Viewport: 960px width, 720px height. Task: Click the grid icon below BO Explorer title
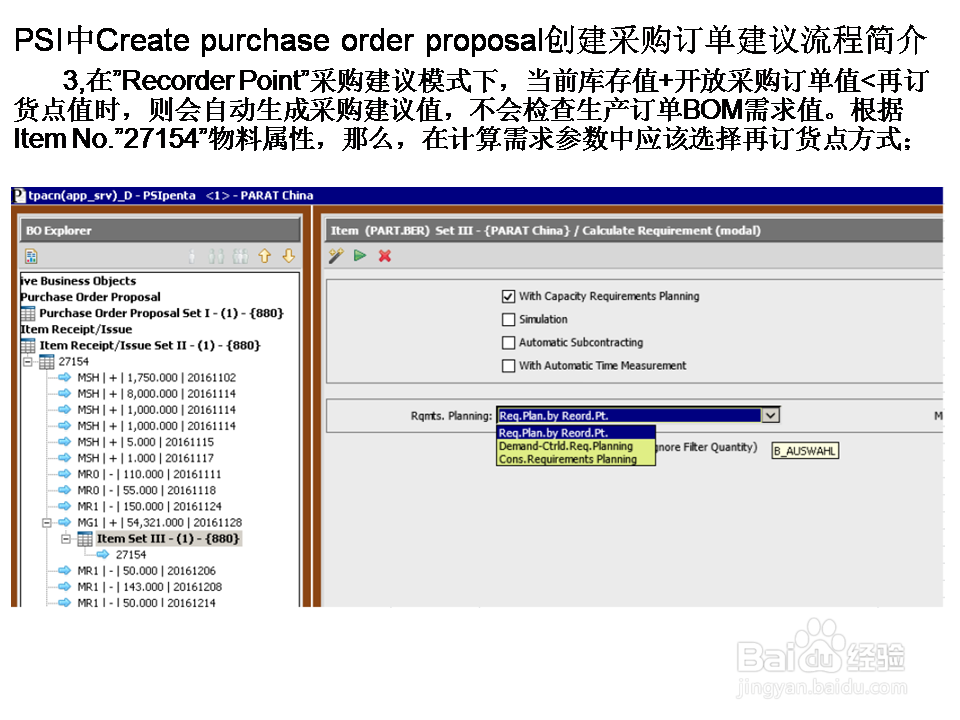pos(31,256)
